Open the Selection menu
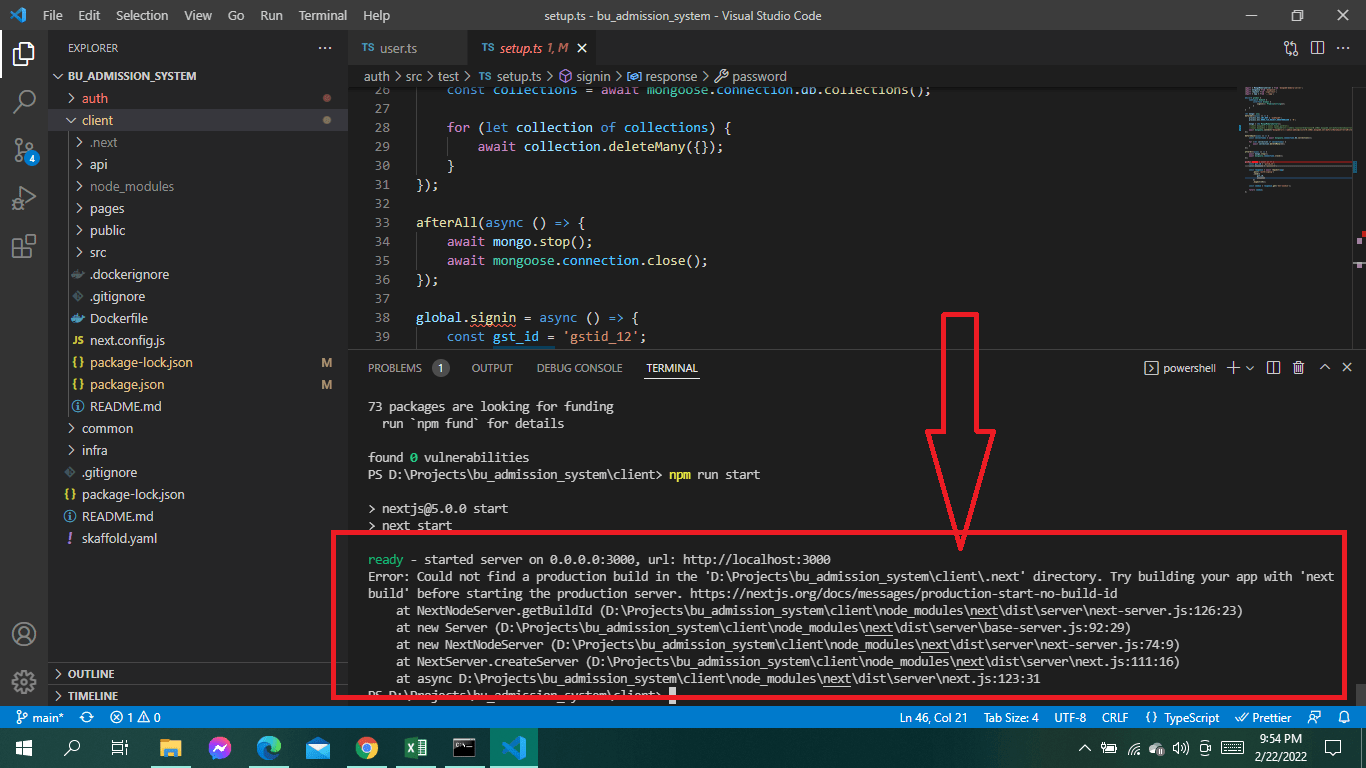This screenshot has height=768, width=1366. (142, 16)
